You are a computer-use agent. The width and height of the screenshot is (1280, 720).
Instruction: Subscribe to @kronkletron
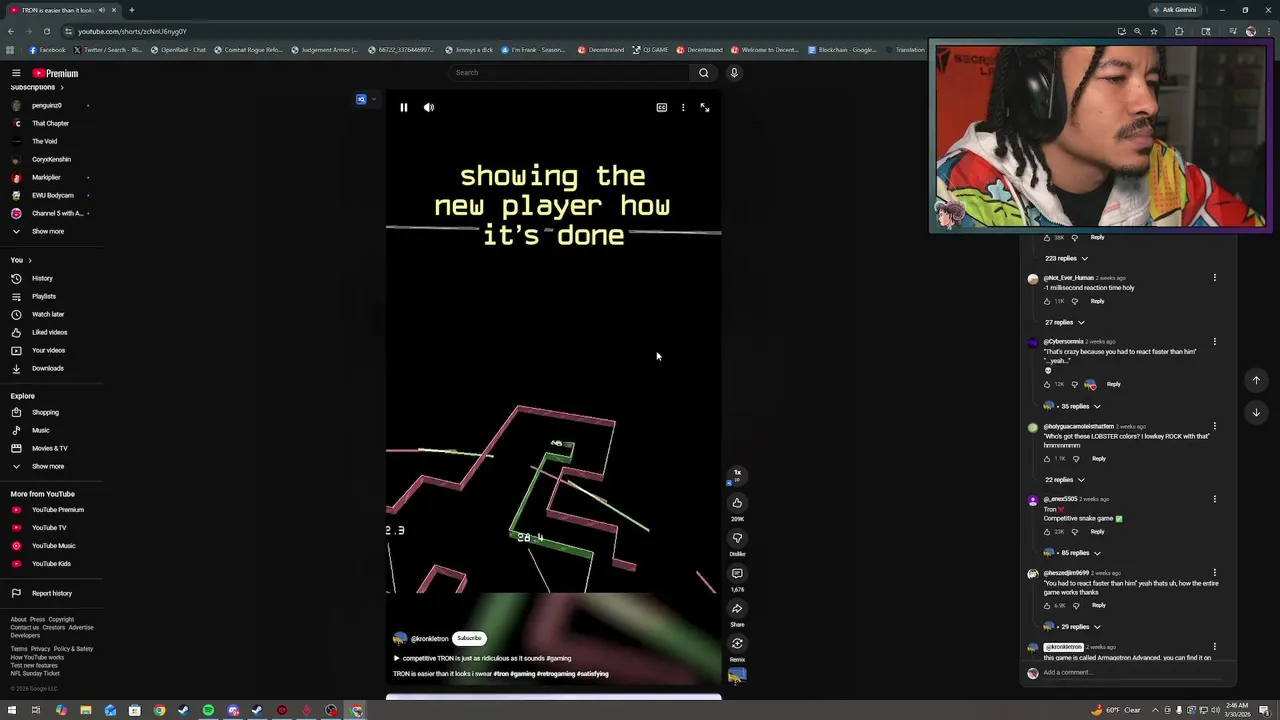[469, 638]
